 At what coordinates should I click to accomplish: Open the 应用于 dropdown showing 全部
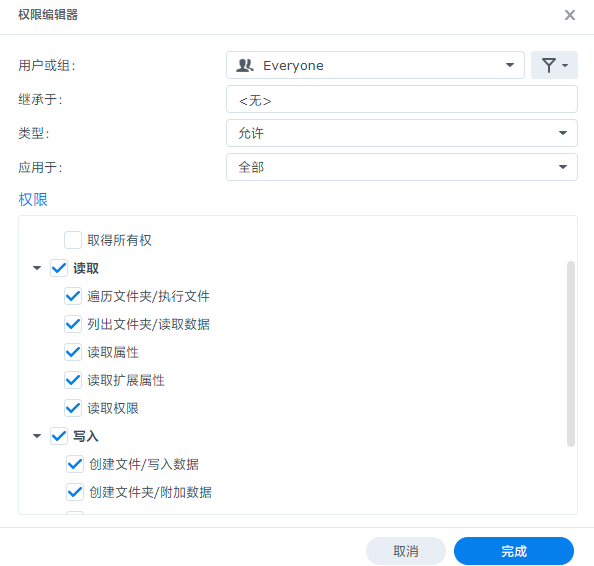point(402,167)
